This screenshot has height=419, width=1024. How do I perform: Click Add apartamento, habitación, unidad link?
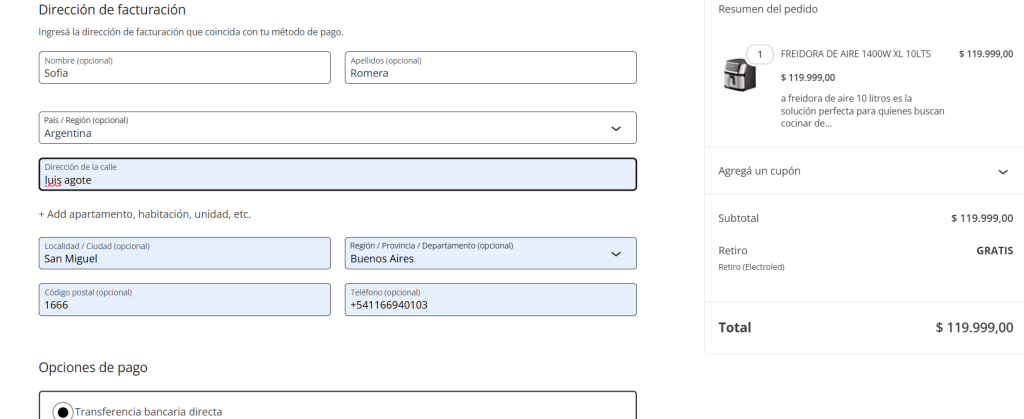pyautogui.click(x=145, y=214)
